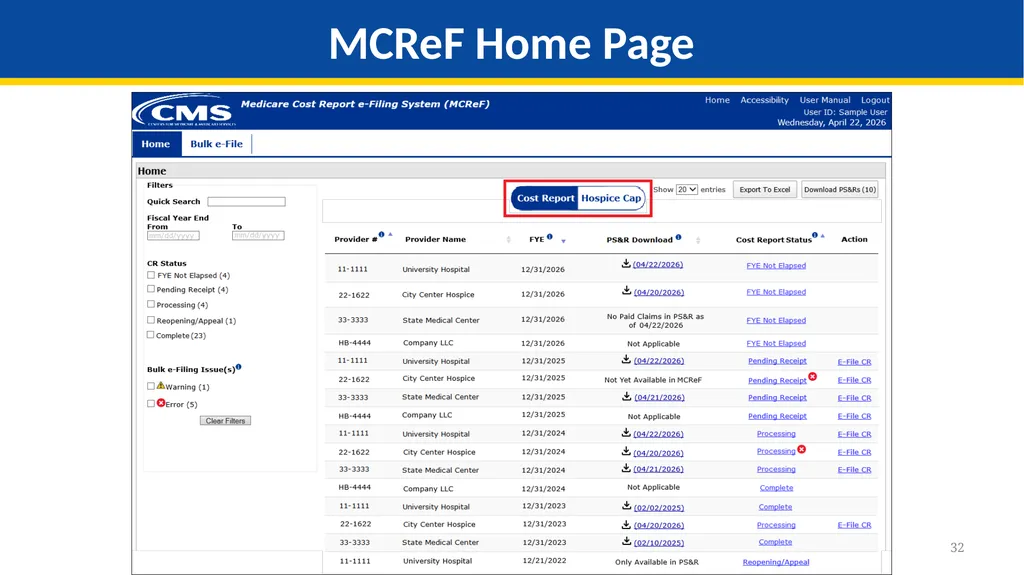This screenshot has width=1024, height=575.
Task: Click provider number HB-4444 for 12/31/2026
Action: pyautogui.click(x=355, y=343)
